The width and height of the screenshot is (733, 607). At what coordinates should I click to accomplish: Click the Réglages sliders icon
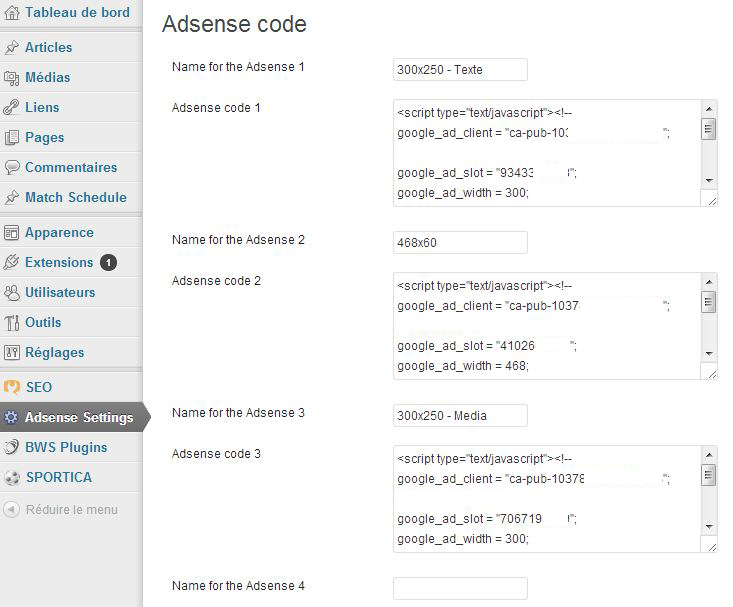(x=12, y=352)
